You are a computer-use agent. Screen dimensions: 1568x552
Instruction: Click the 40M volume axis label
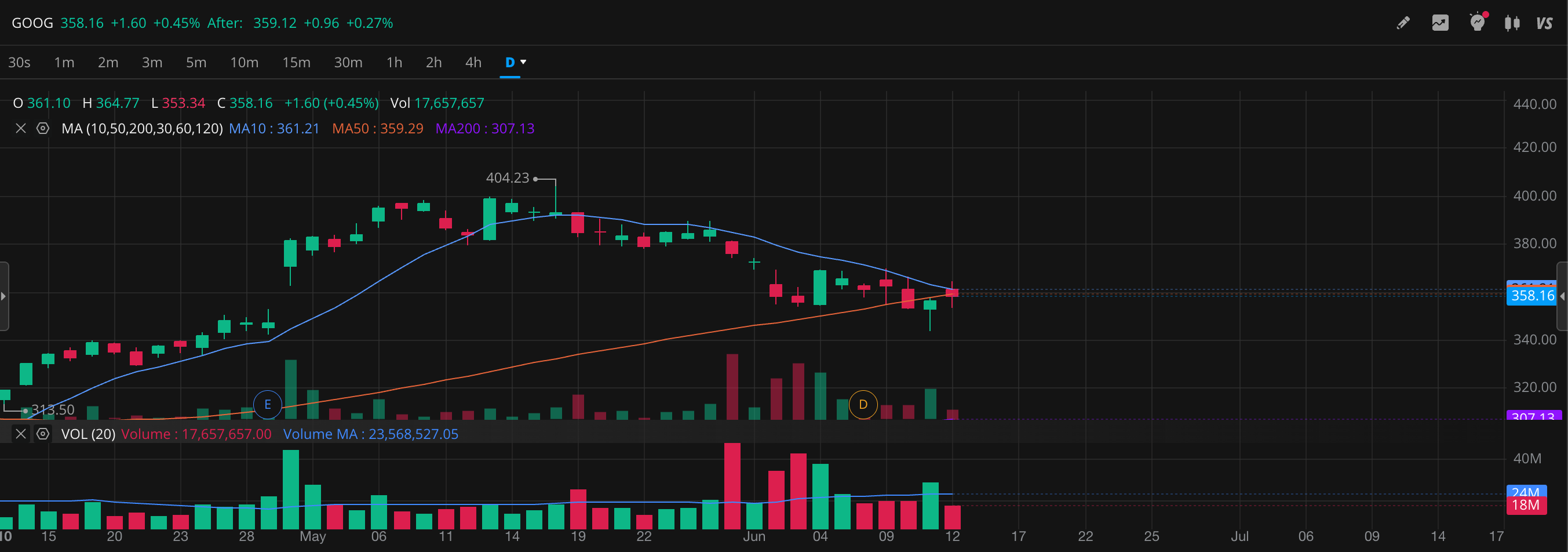tap(1527, 459)
